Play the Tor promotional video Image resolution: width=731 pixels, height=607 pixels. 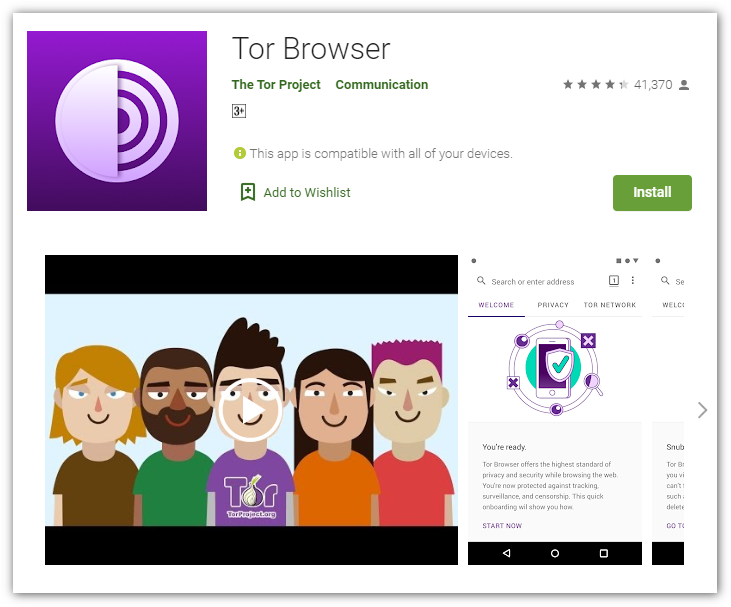(x=250, y=410)
